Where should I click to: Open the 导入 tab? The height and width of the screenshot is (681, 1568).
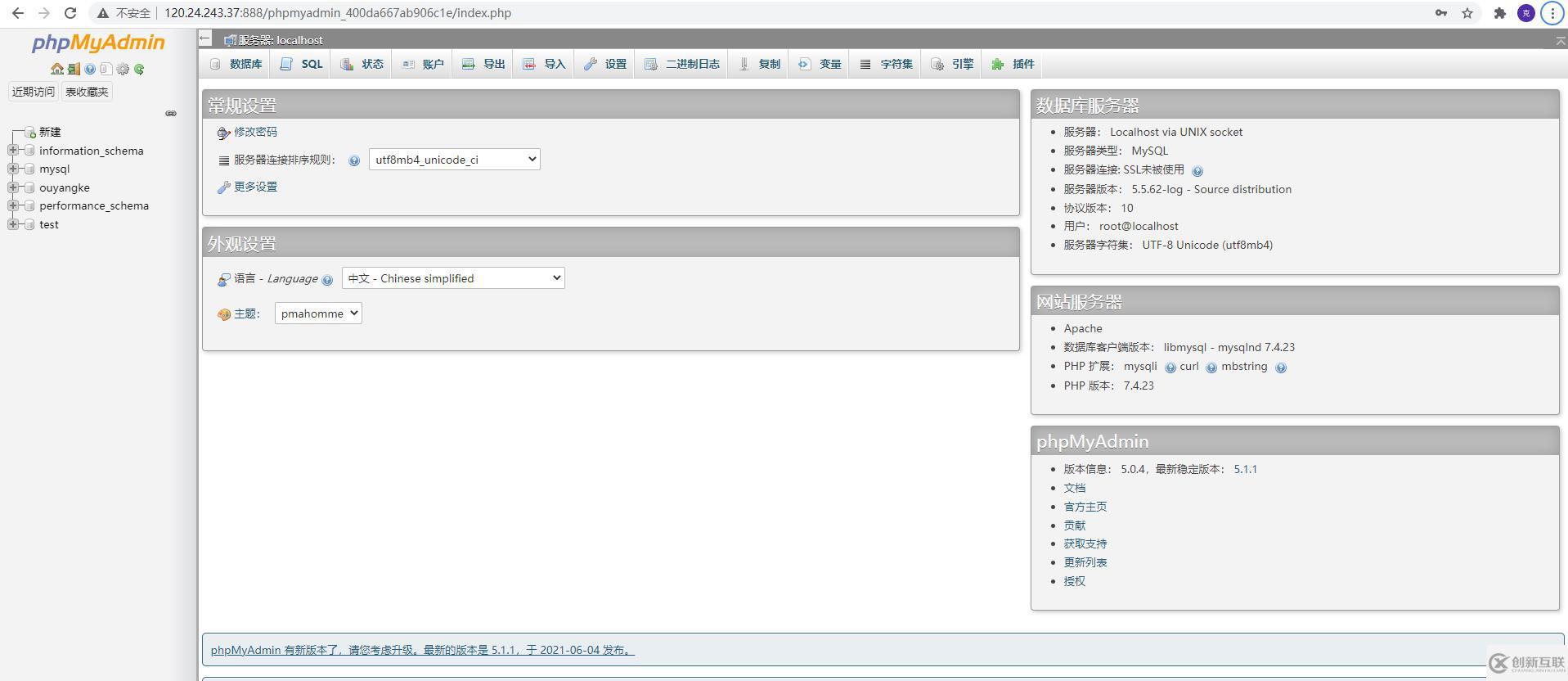click(544, 64)
